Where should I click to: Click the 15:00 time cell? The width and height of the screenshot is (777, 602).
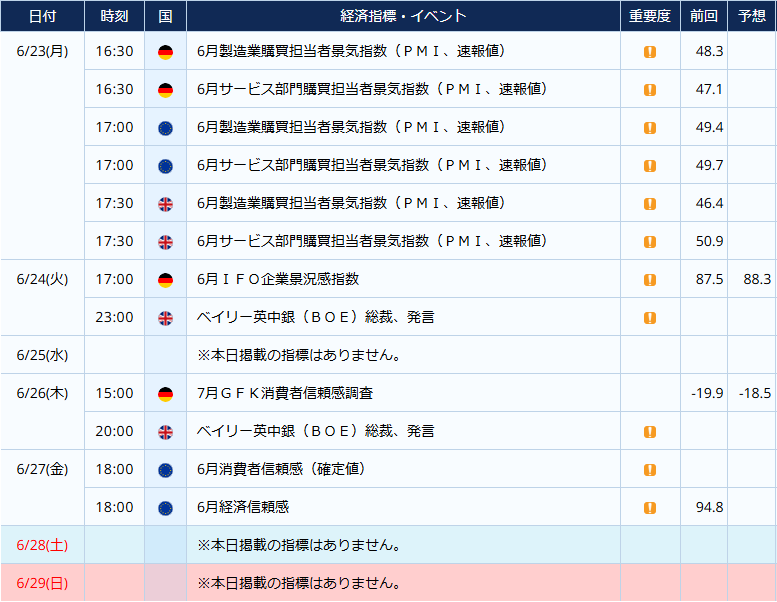click(114, 393)
